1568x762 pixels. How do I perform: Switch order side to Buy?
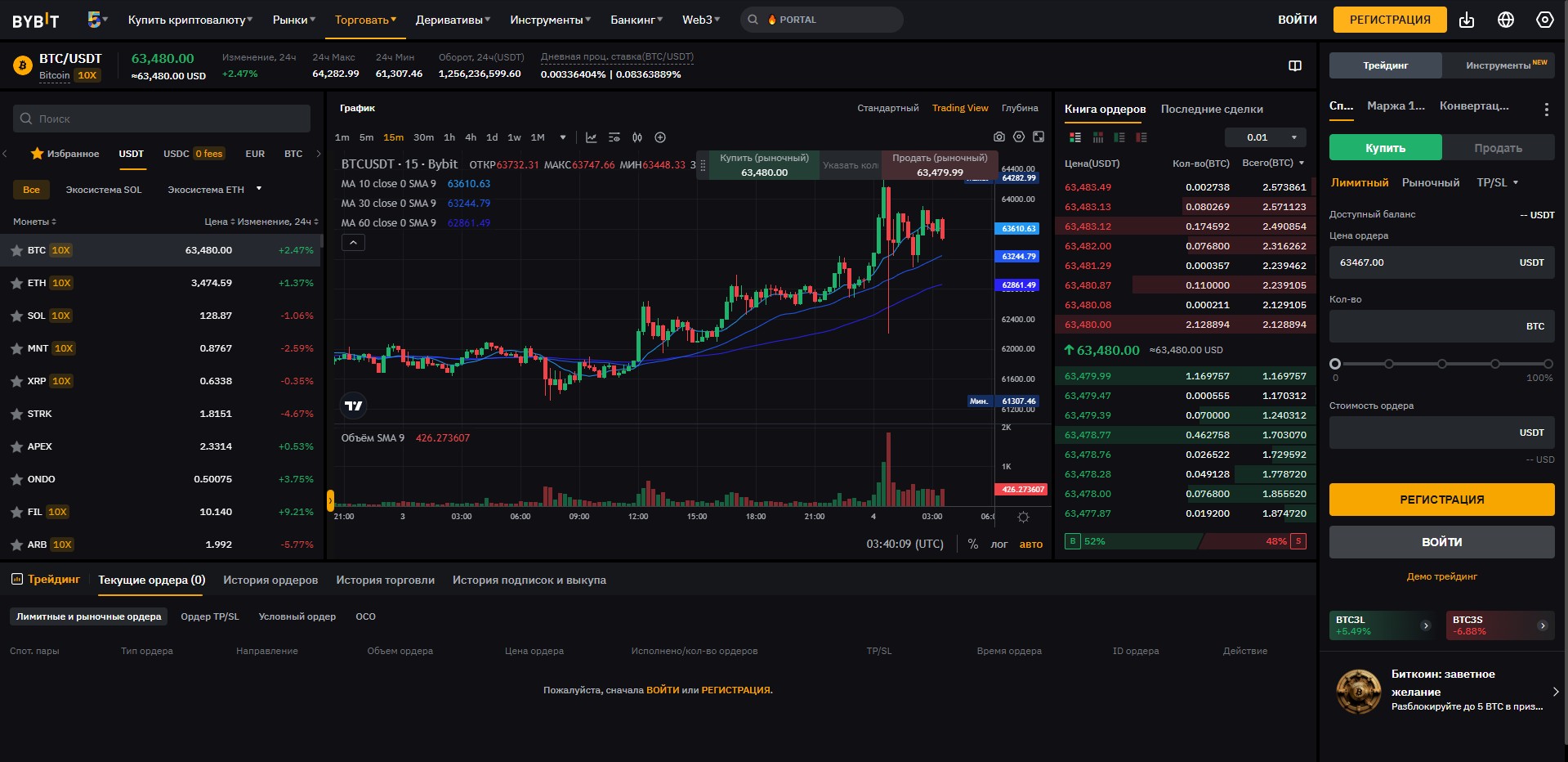coord(1386,148)
